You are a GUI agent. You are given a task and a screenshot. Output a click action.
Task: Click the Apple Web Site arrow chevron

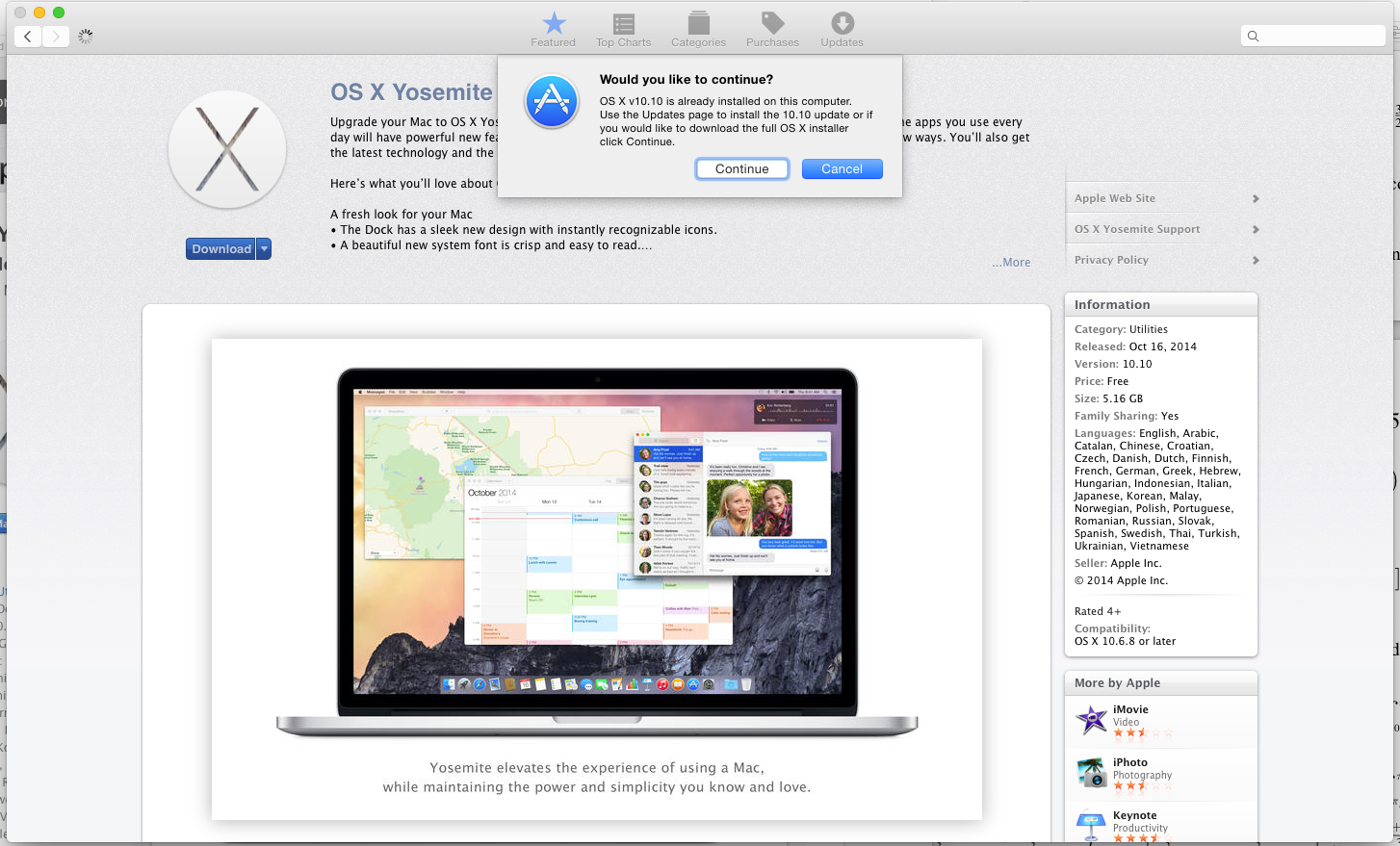point(1256,198)
